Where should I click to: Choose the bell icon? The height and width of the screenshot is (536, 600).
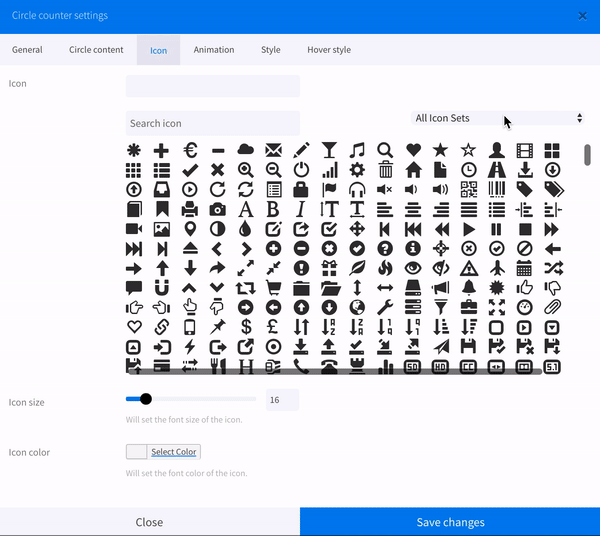pyautogui.click(x=469, y=288)
